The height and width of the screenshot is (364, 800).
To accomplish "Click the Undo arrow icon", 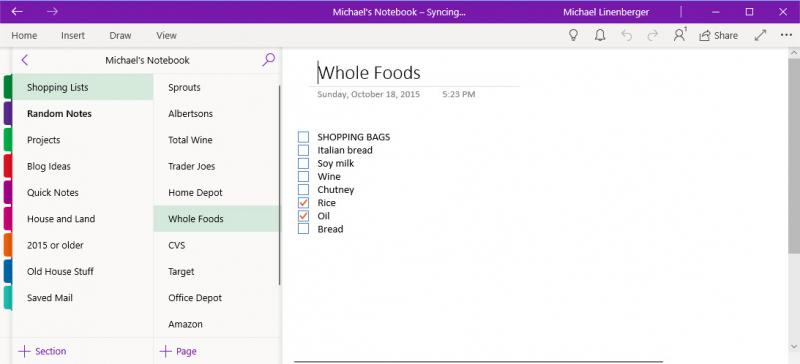I will tap(627, 35).
